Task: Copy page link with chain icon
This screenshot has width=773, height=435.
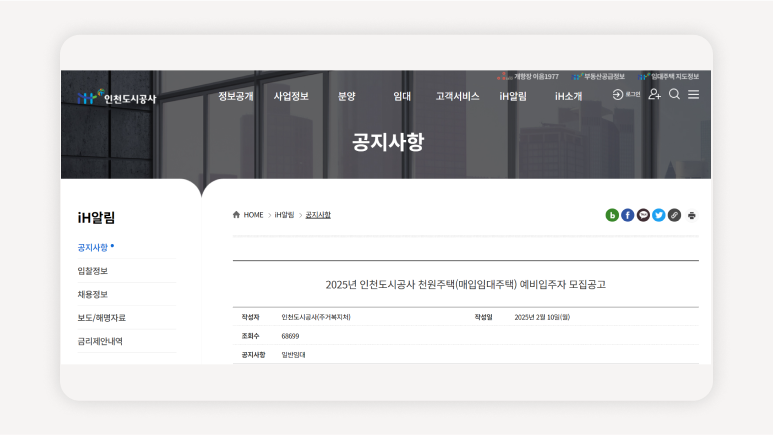Action: 674,215
